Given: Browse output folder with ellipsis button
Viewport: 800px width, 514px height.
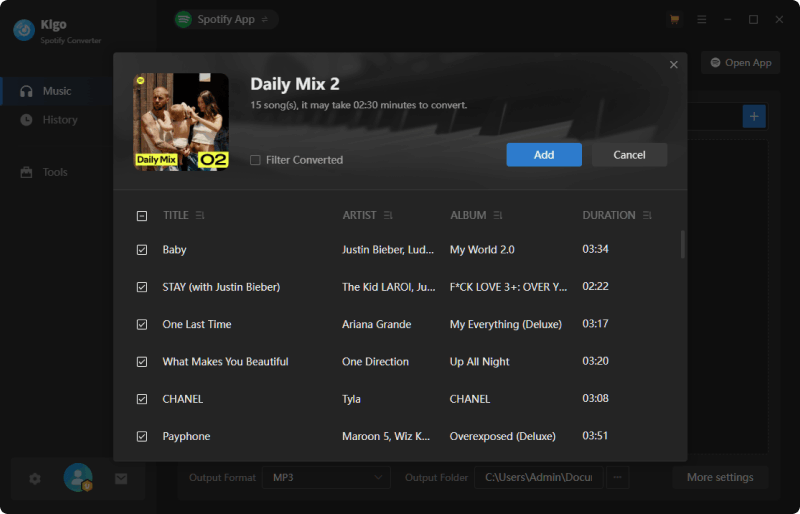Looking at the screenshot, I should [x=617, y=478].
